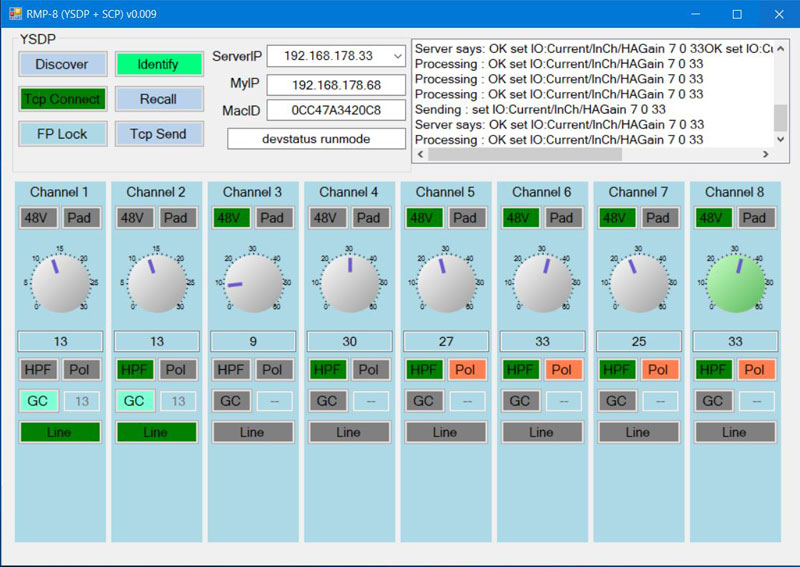
Task: Click the green Identify button
Action: pyautogui.click(x=159, y=64)
